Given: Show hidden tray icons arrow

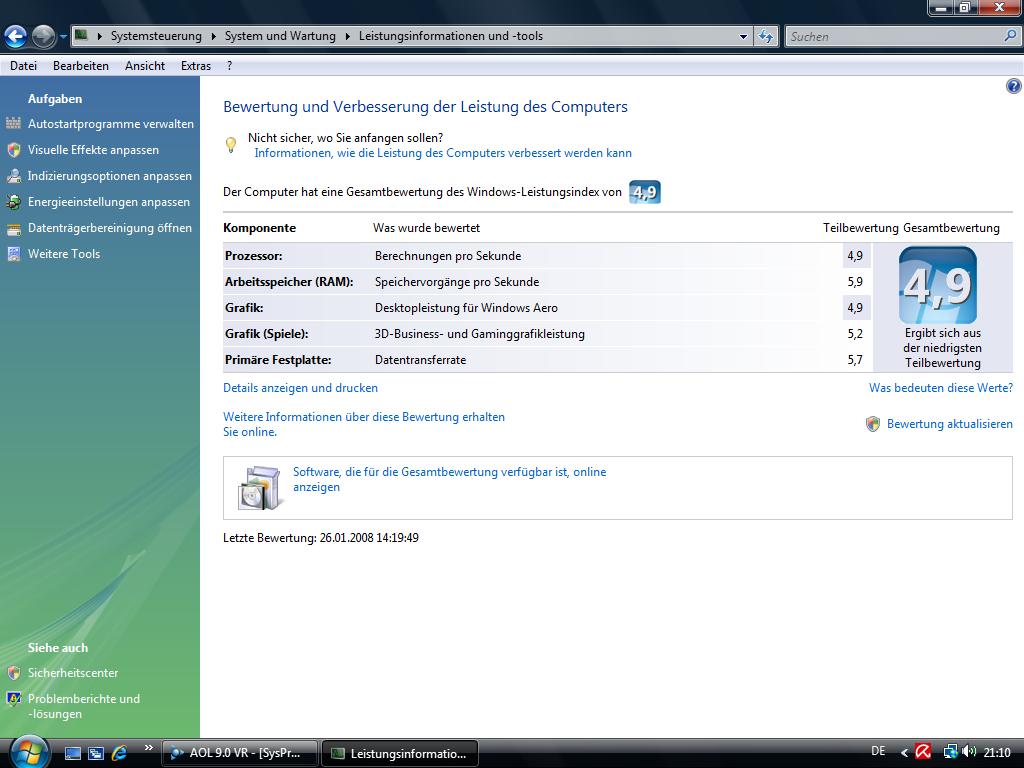Looking at the screenshot, I should (904, 753).
